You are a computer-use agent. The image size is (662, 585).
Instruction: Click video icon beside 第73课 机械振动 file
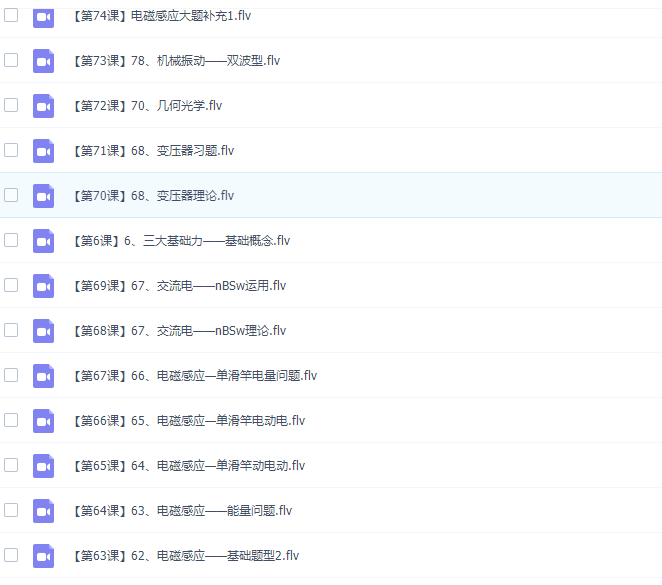[x=43, y=61]
